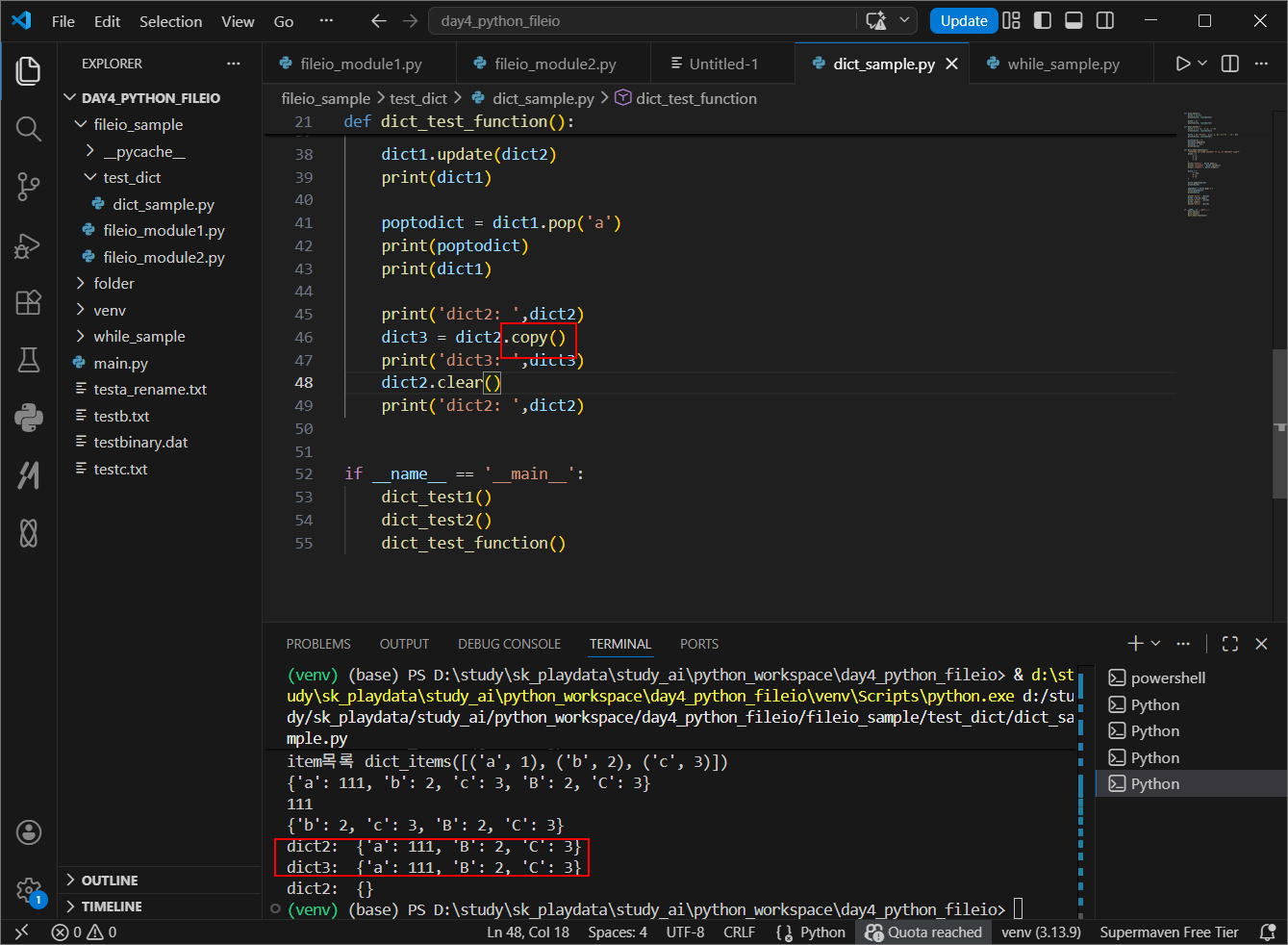Open new terminal launch profile dropdown
This screenshot has height=945, width=1288.
(1156, 644)
